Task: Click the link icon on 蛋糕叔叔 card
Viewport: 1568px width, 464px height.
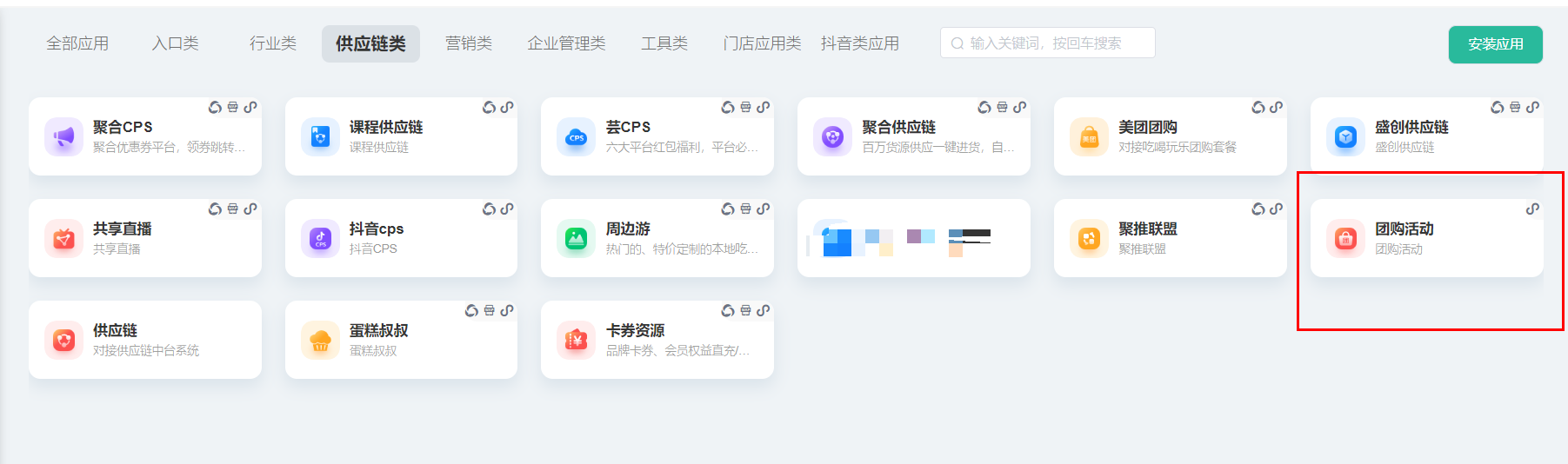Action: [507, 311]
